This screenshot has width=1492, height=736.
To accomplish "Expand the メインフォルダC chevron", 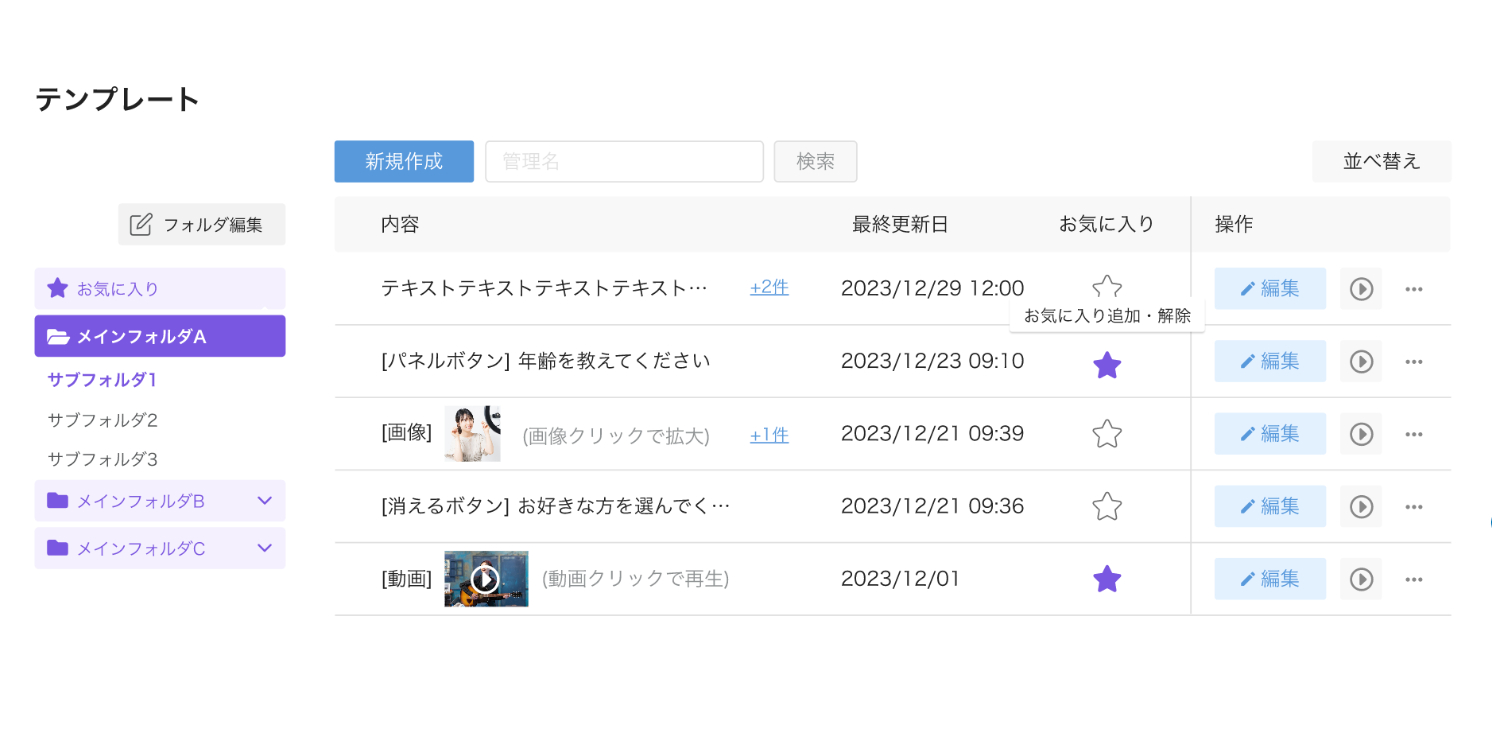I will pos(265,548).
